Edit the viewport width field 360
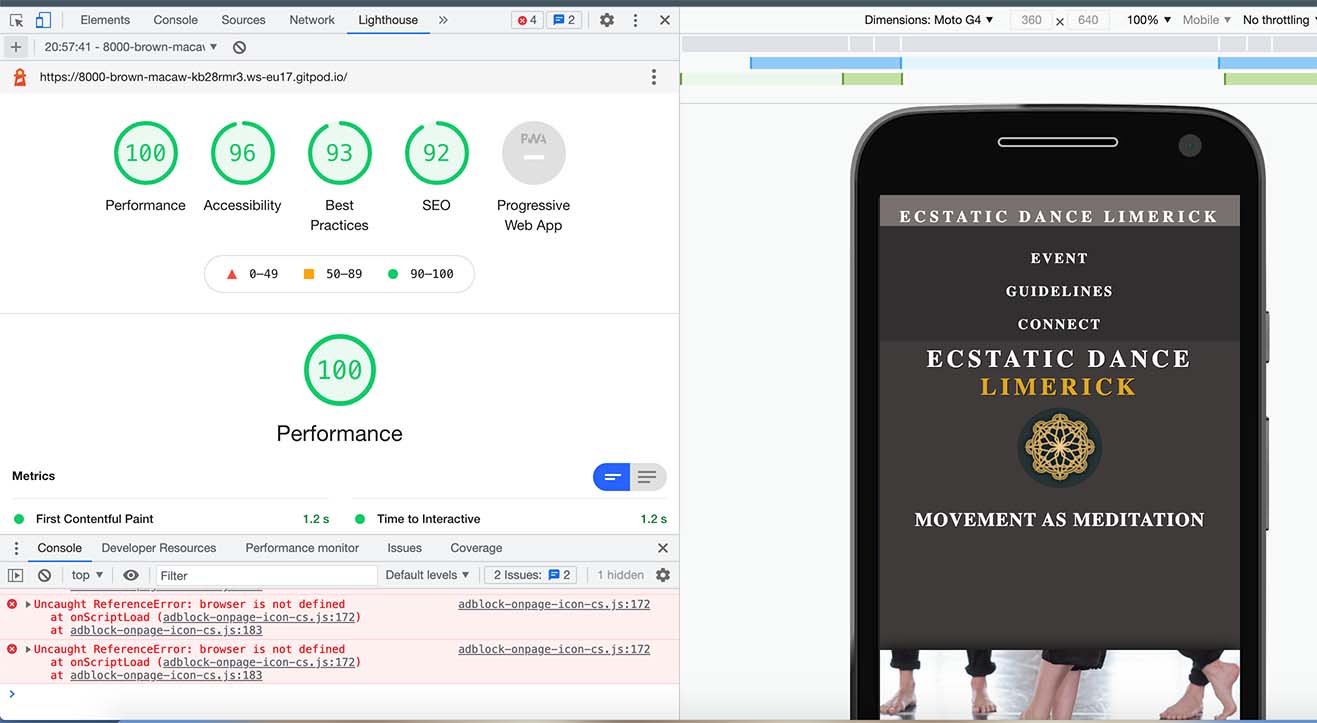The width and height of the screenshot is (1317, 723). tap(1031, 20)
